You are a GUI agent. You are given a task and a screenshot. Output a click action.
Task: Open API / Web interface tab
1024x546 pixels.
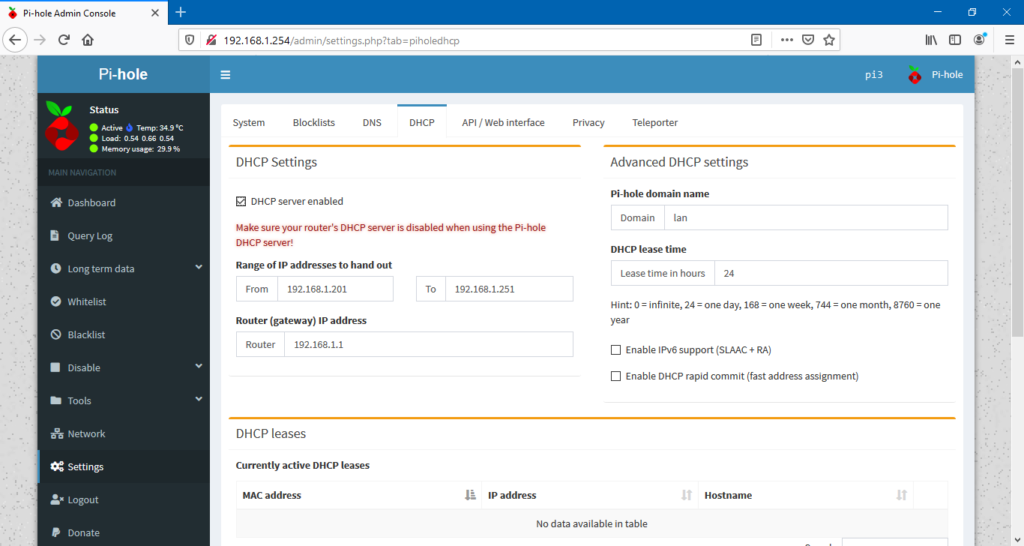click(x=503, y=122)
